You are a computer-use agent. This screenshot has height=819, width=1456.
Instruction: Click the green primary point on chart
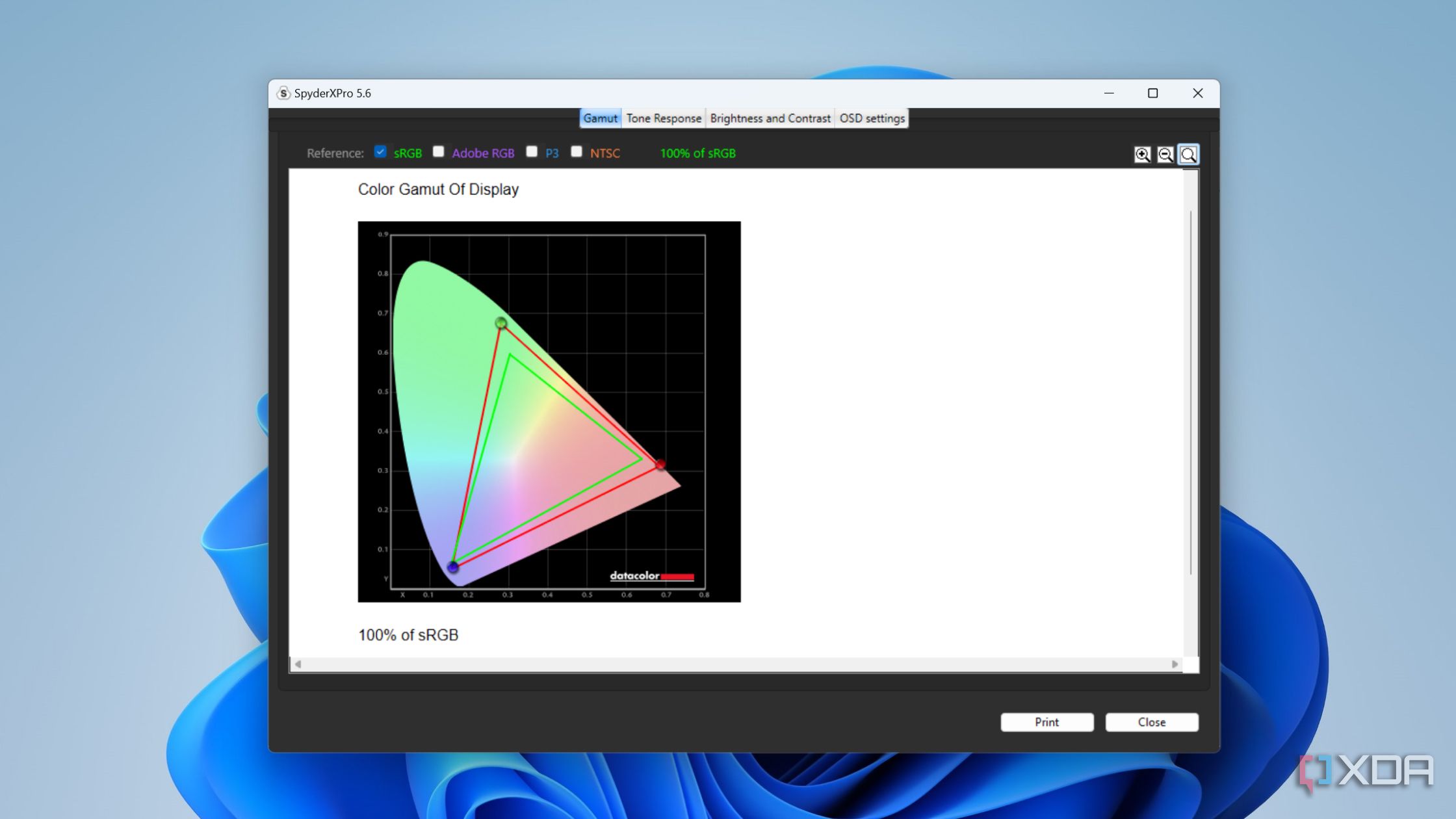[x=500, y=322]
